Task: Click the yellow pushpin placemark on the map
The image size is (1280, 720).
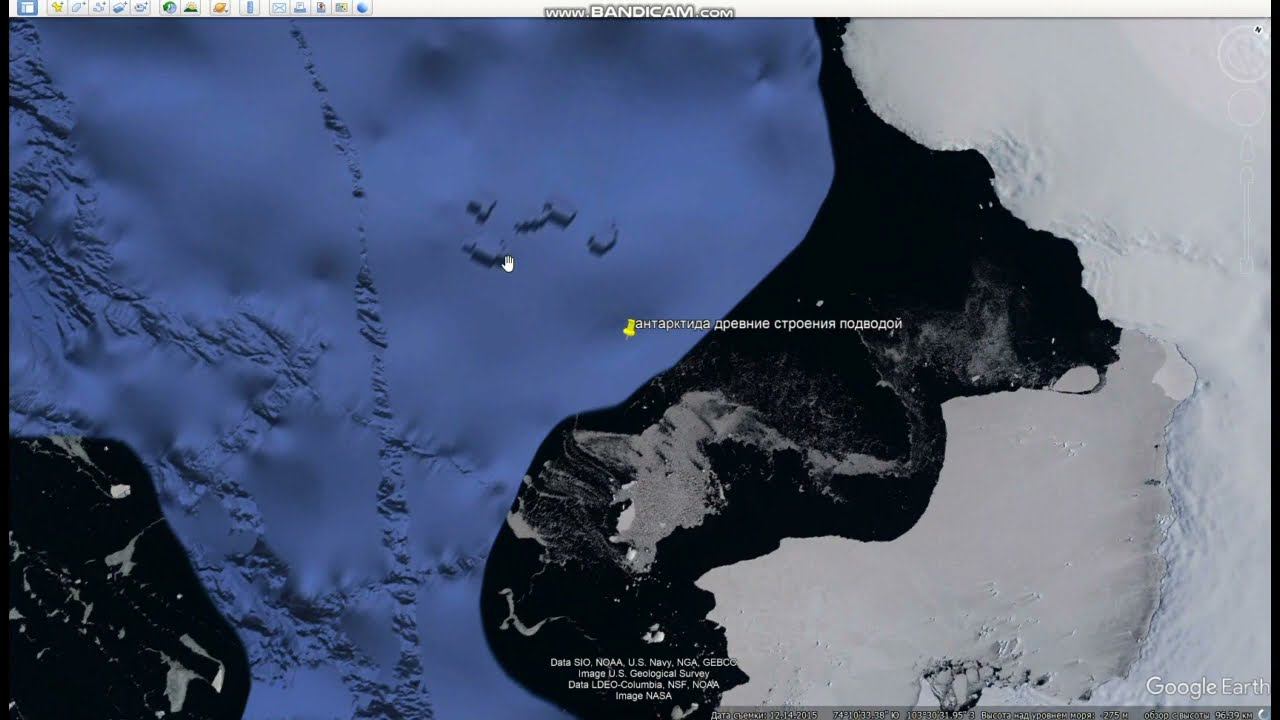Action: pos(629,328)
